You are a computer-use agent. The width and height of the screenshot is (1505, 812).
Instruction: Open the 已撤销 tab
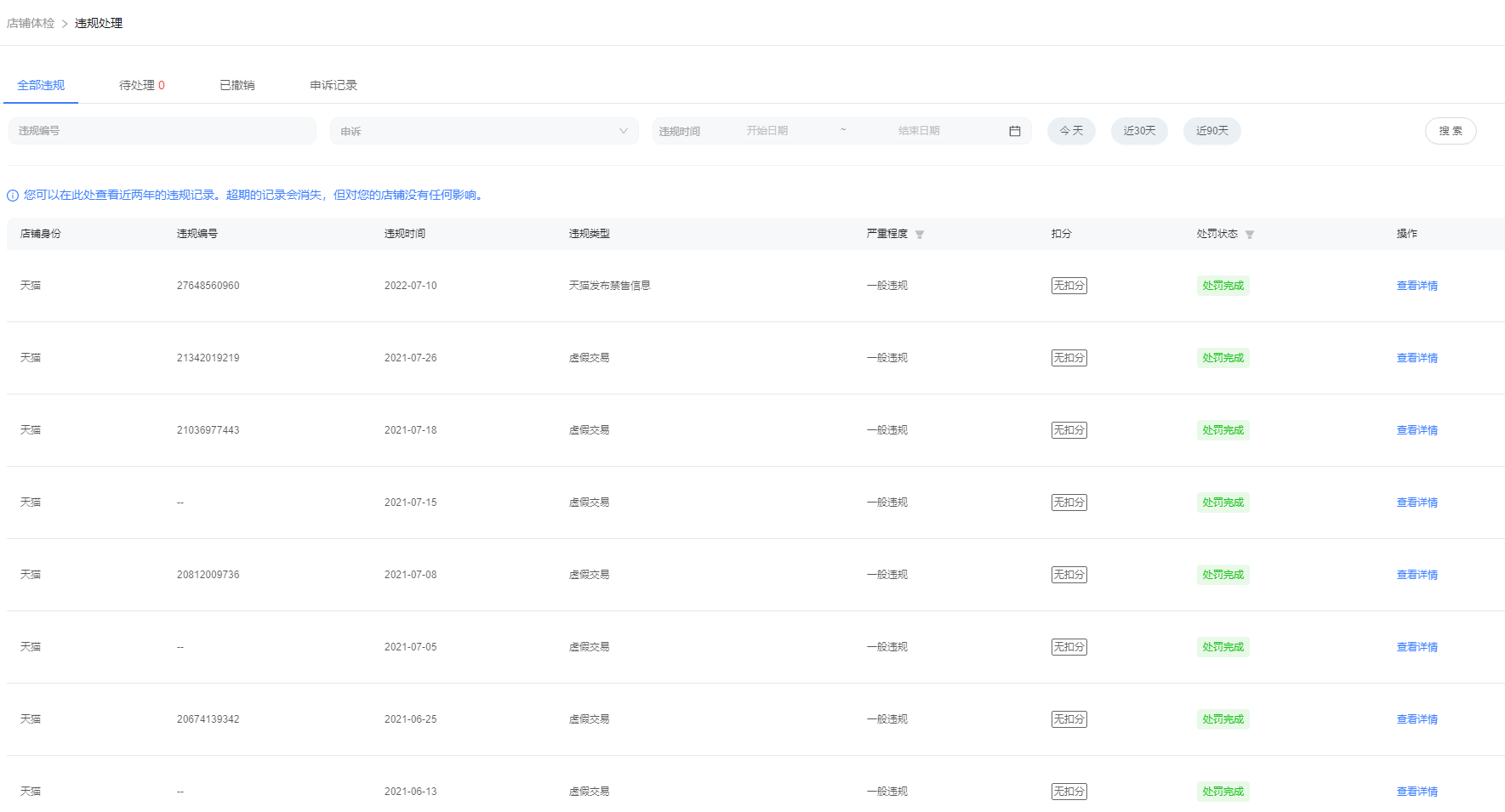point(237,85)
